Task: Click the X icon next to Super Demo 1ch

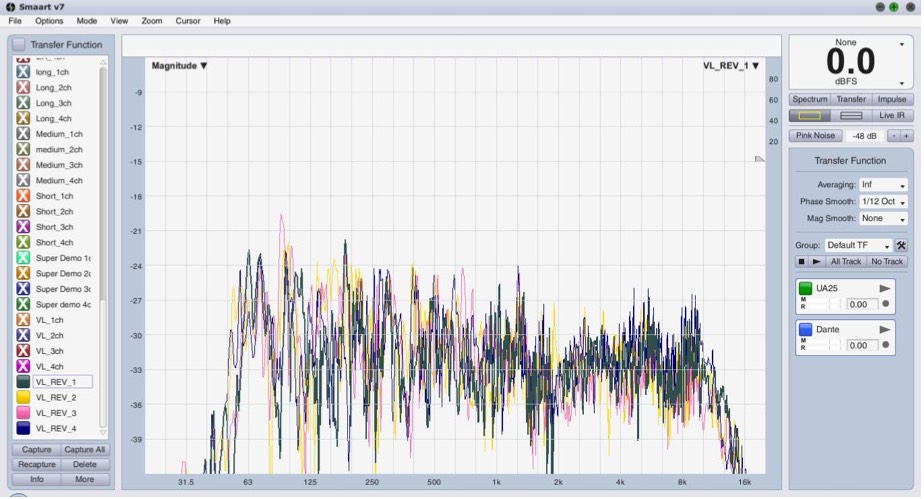Action: click(23, 257)
